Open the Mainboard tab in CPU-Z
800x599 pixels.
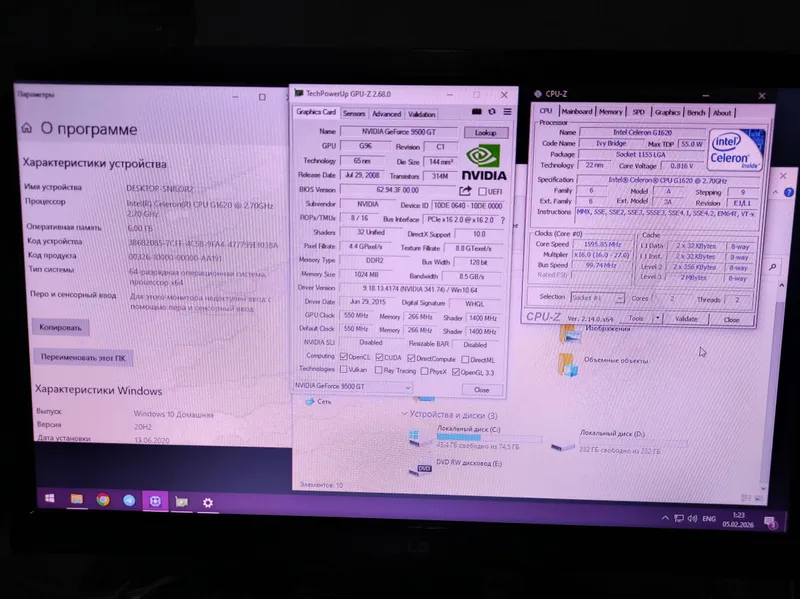(x=577, y=112)
